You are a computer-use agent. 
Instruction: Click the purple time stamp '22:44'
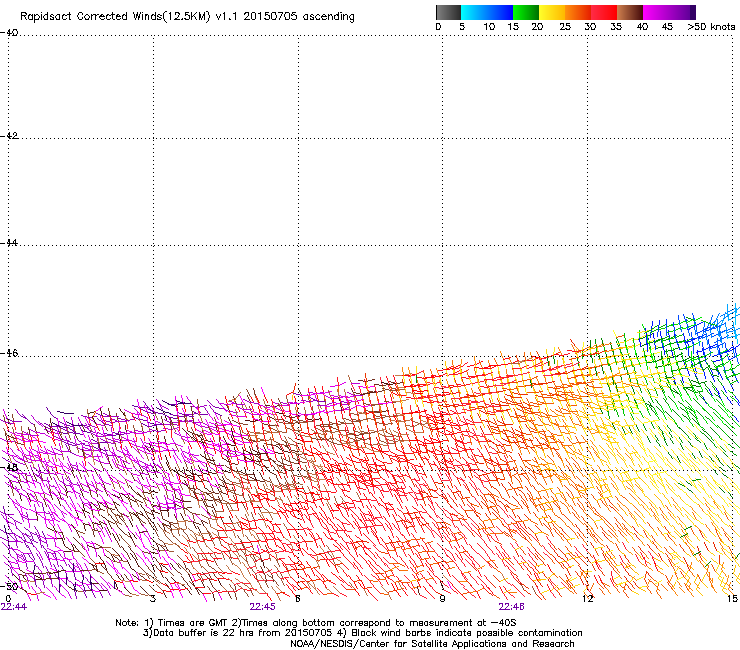(14, 607)
